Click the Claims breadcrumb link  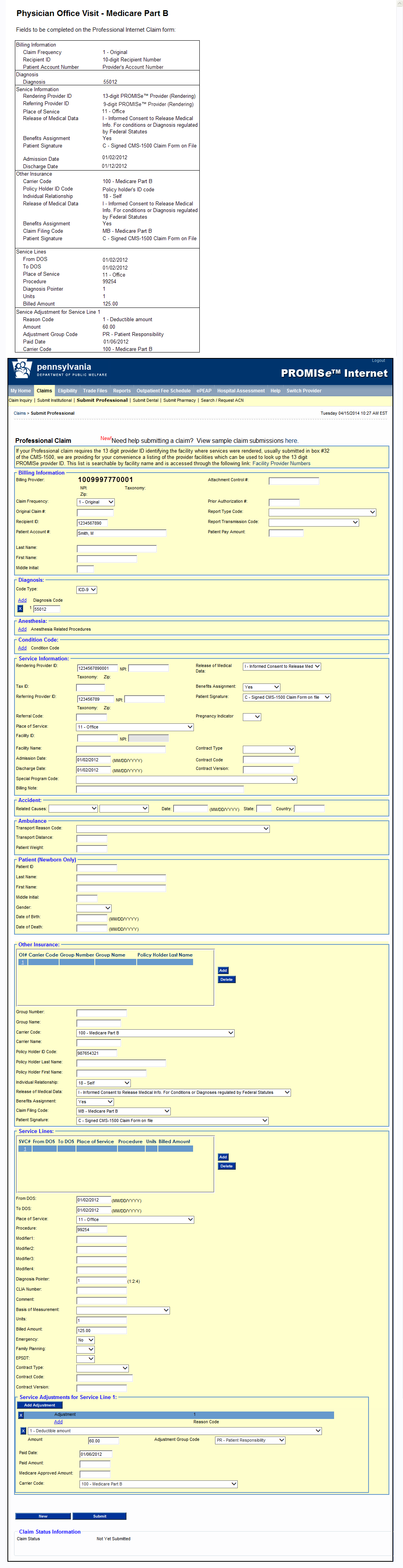pyautogui.click(x=20, y=413)
